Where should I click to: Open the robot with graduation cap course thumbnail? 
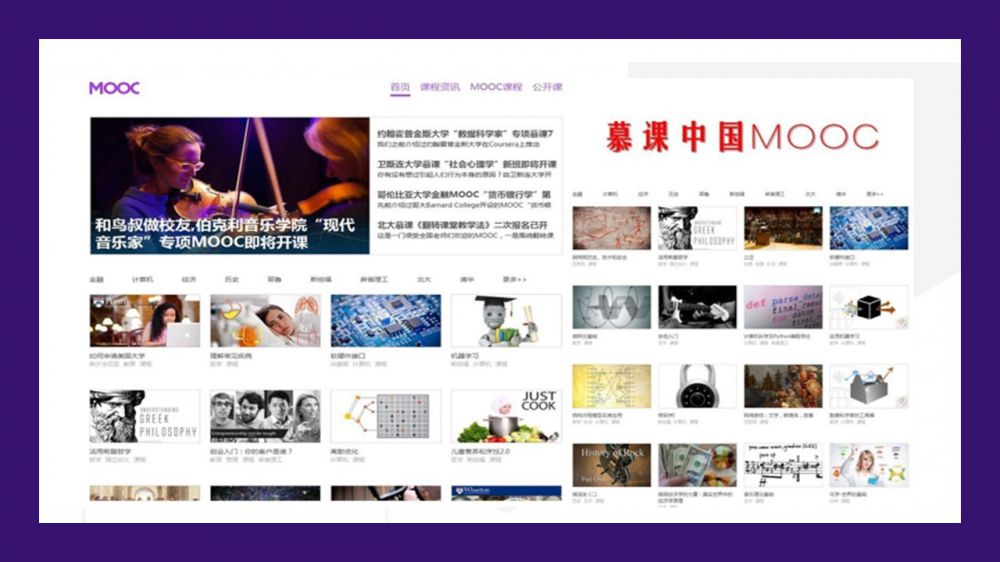(x=506, y=320)
